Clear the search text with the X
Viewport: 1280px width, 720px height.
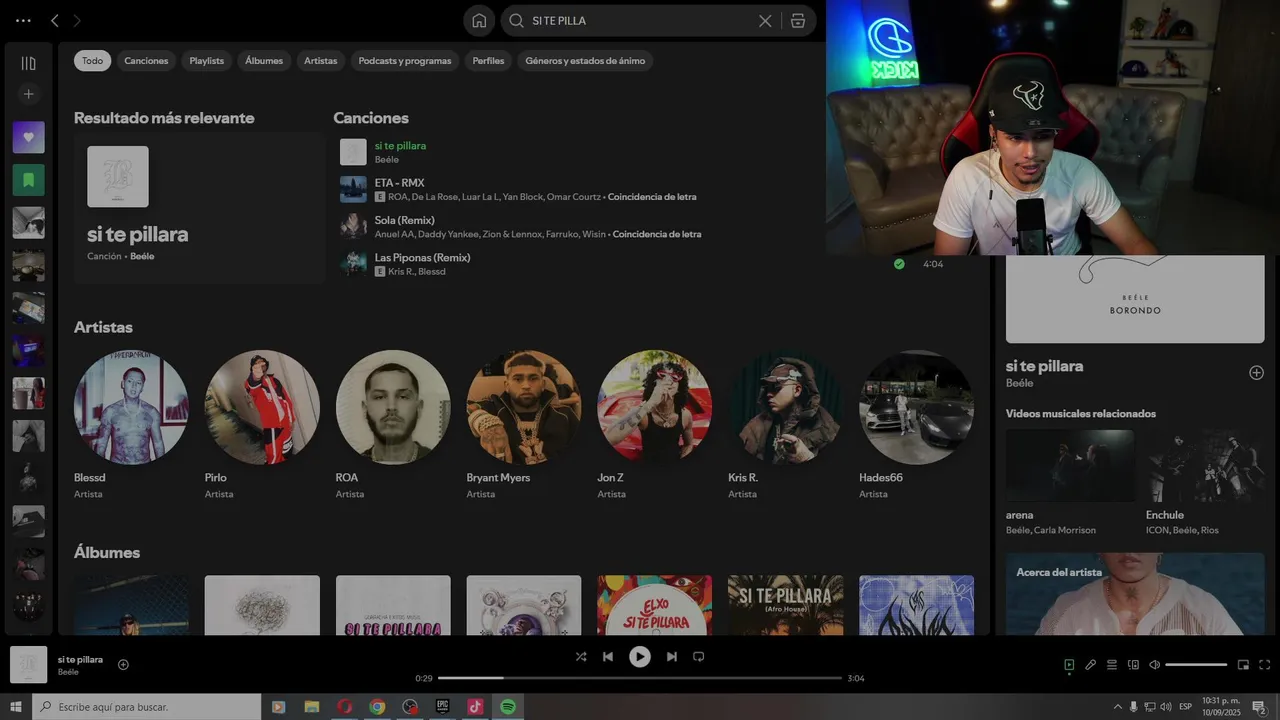[x=765, y=20]
